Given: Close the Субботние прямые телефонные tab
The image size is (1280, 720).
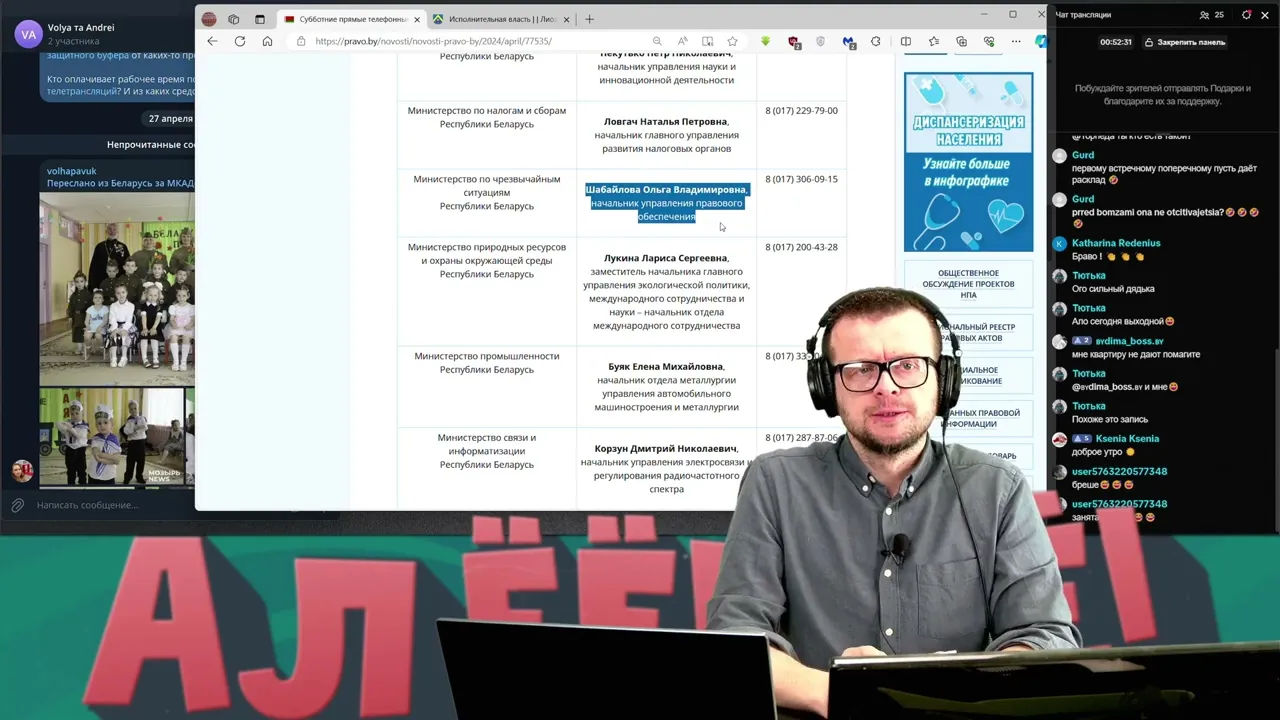Looking at the screenshot, I should [x=417, y=19].
